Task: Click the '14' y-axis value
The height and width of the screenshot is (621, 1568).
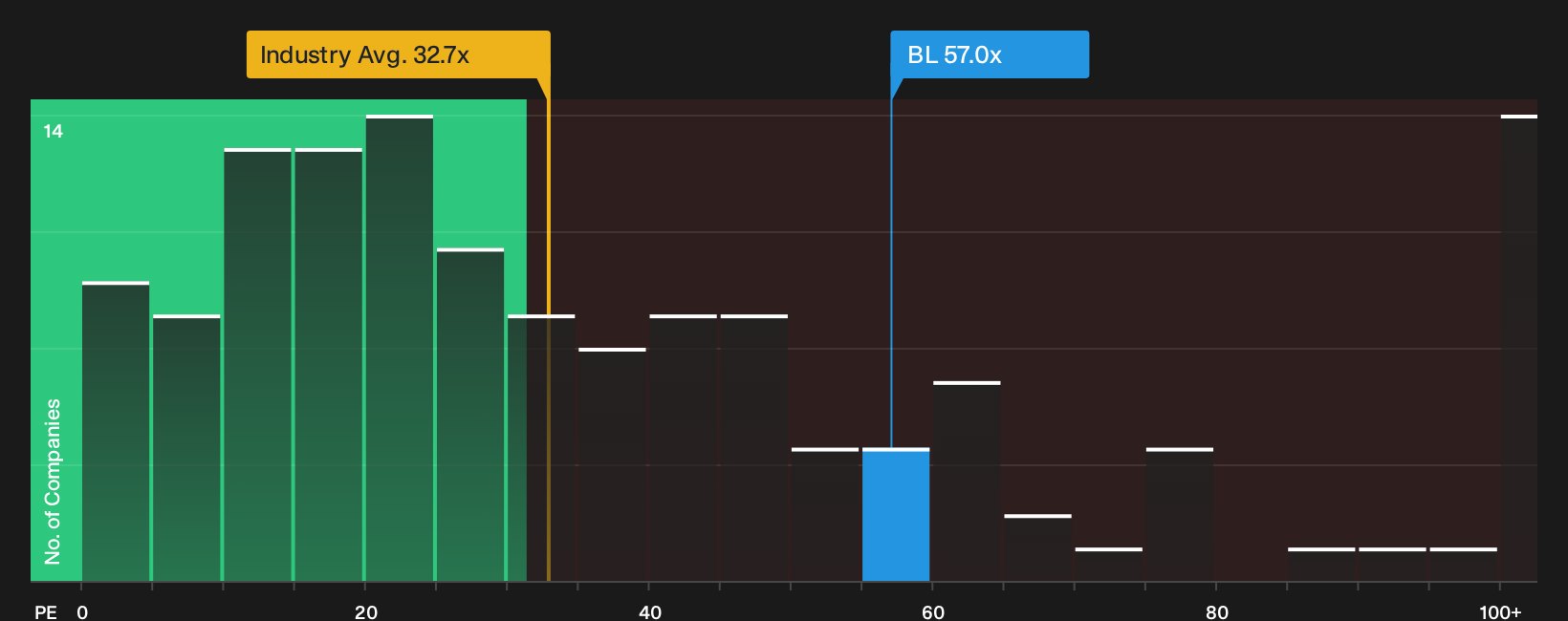Action: (x=54, y=131)
